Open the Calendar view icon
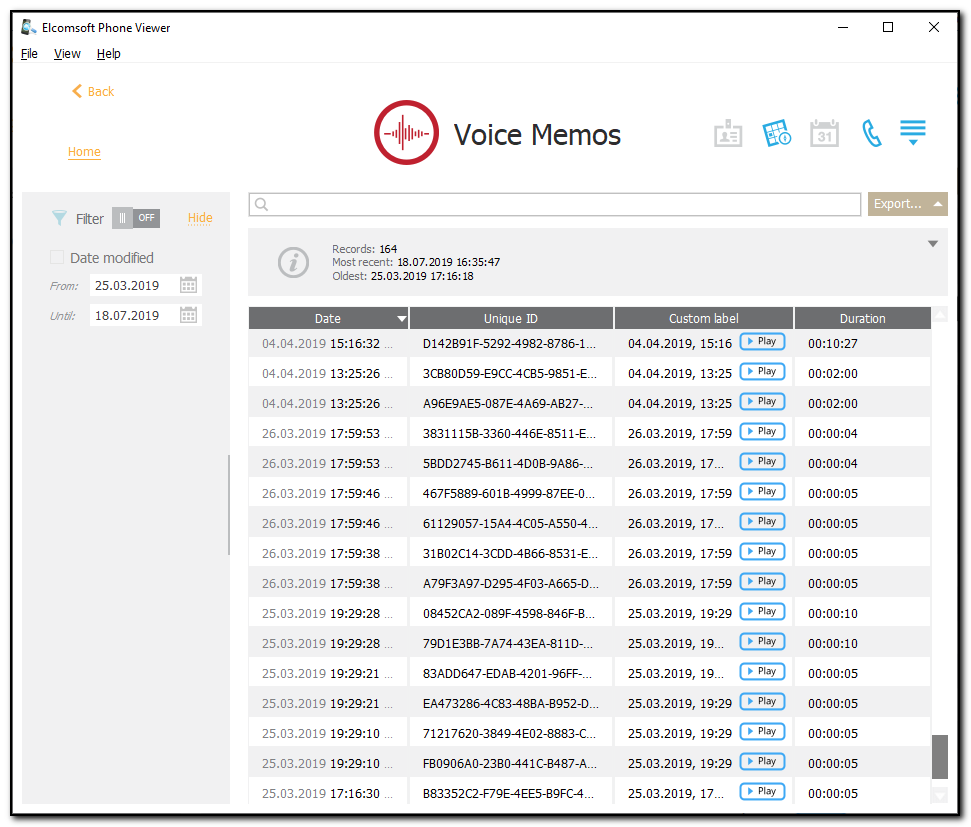 824,132
